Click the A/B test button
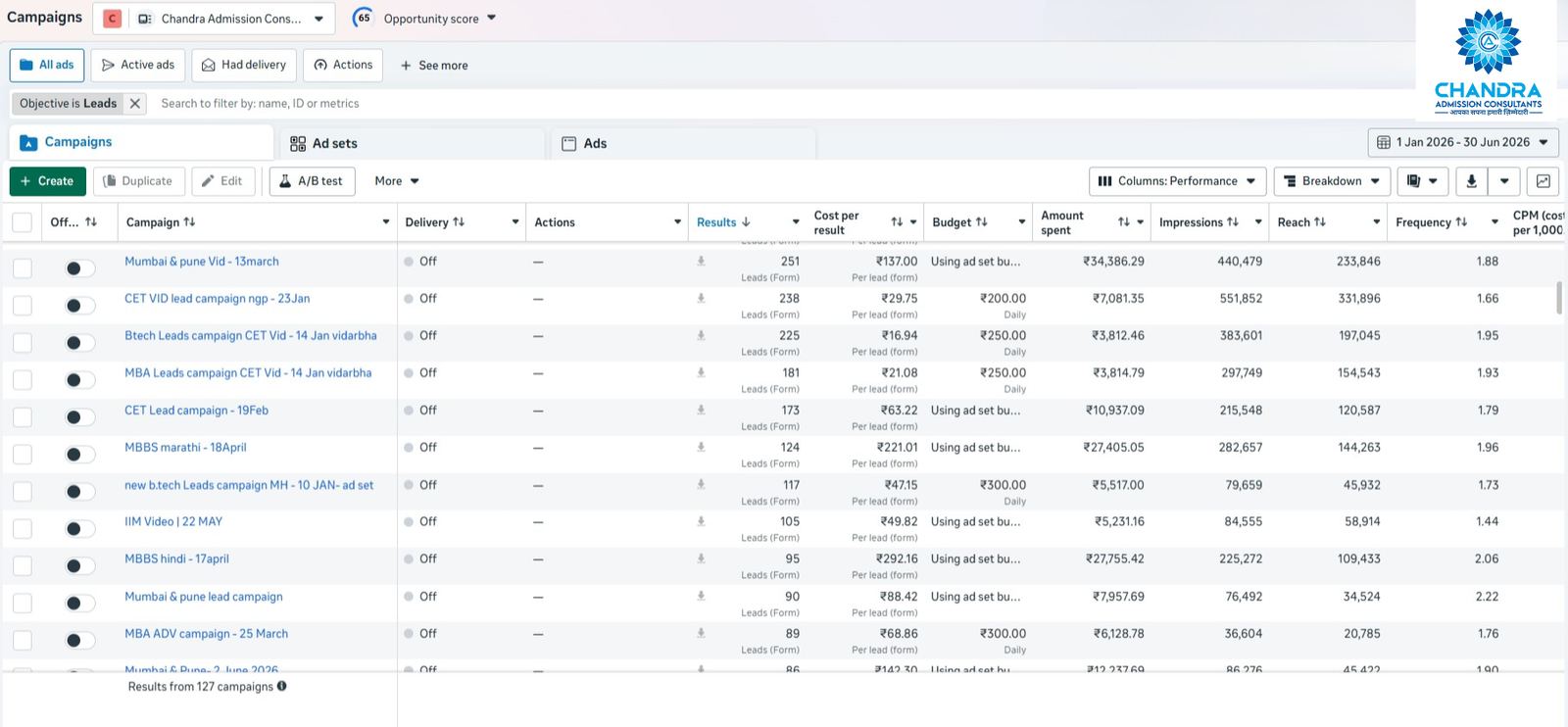This screenshot has width=1568, height=727. point(312,181)
